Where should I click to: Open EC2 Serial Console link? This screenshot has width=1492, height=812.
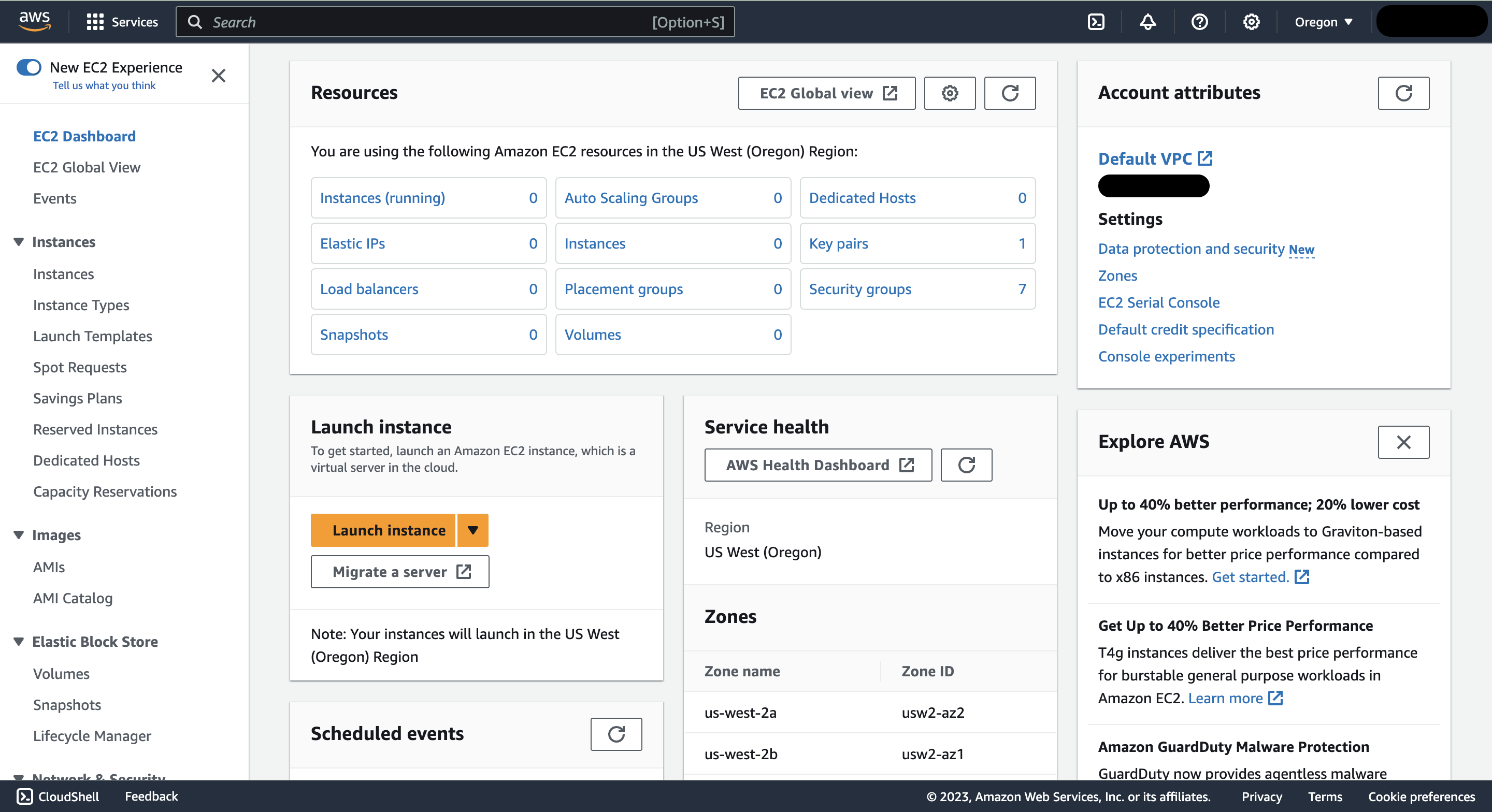point(1159,303)
